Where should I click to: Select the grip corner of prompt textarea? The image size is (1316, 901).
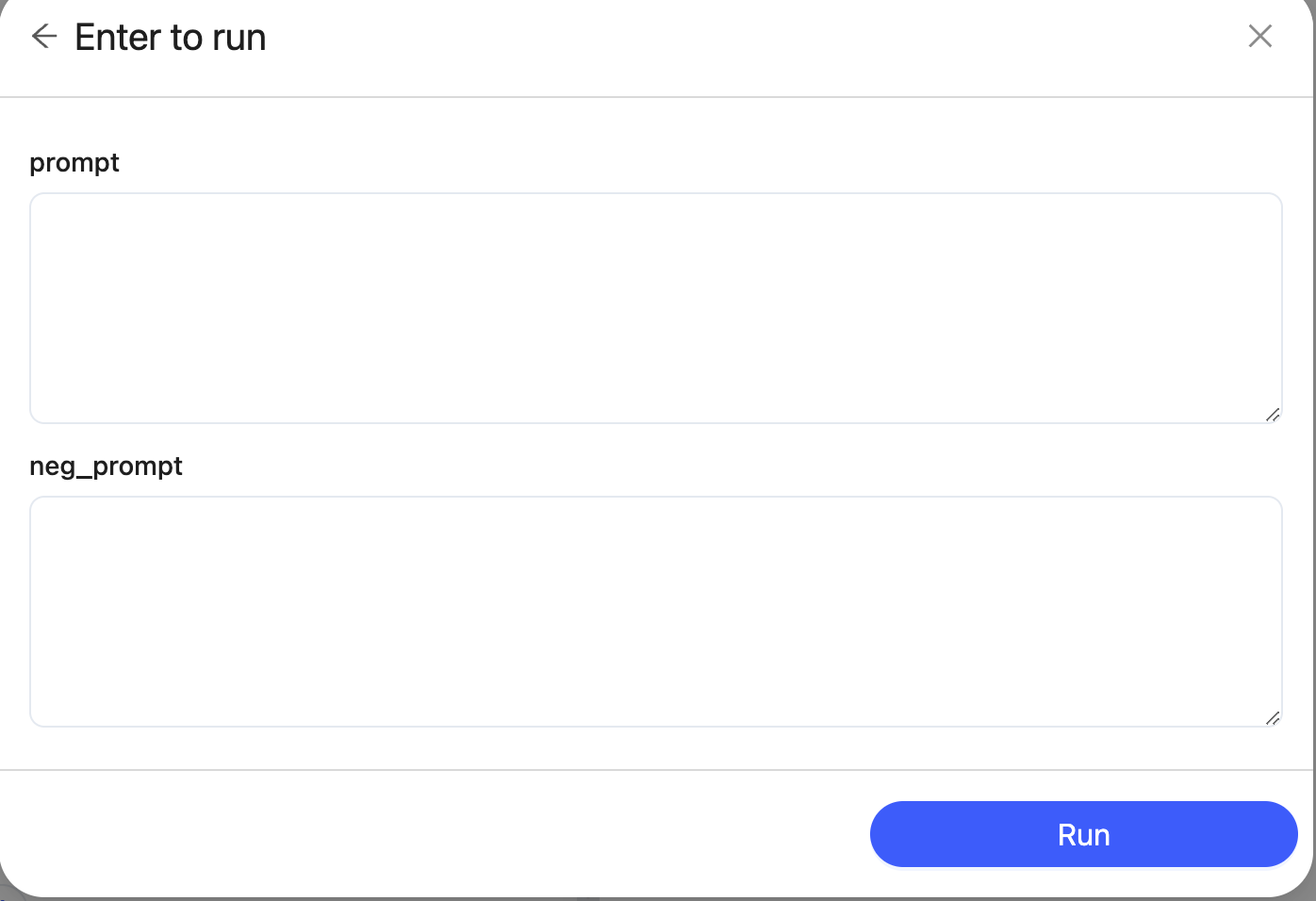coord(1272,415)
